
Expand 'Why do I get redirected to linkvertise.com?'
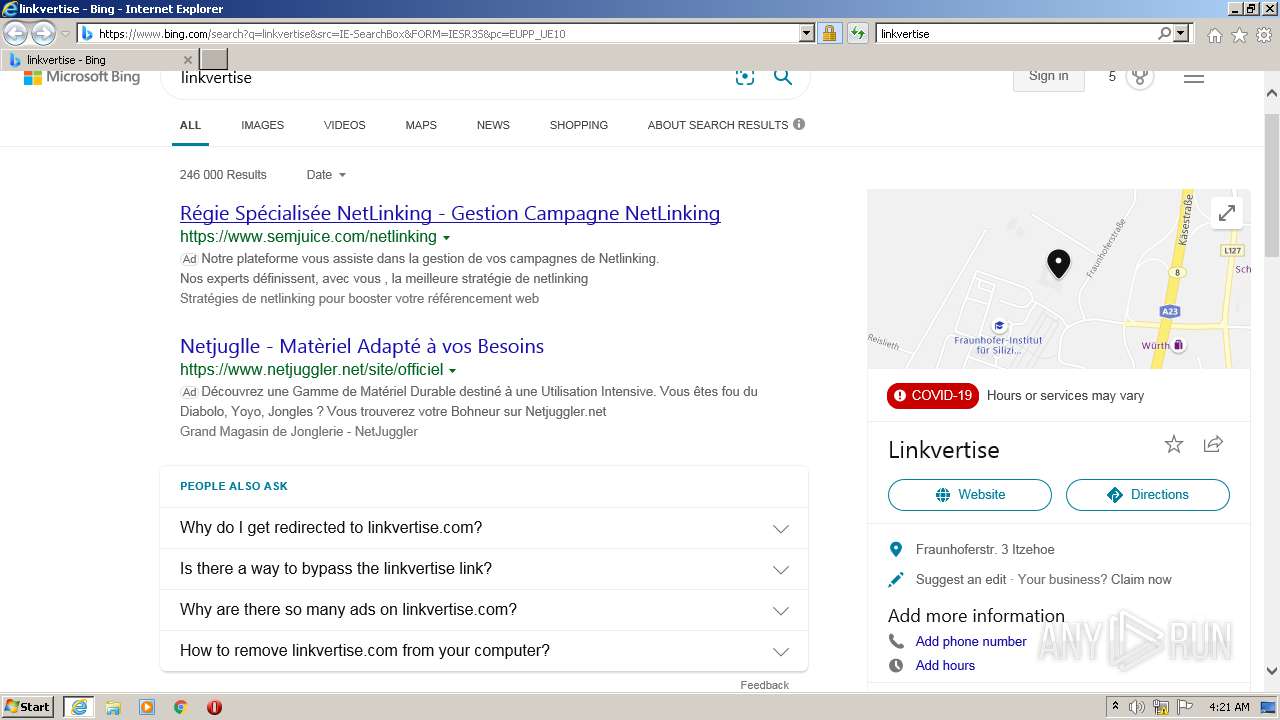484,528
